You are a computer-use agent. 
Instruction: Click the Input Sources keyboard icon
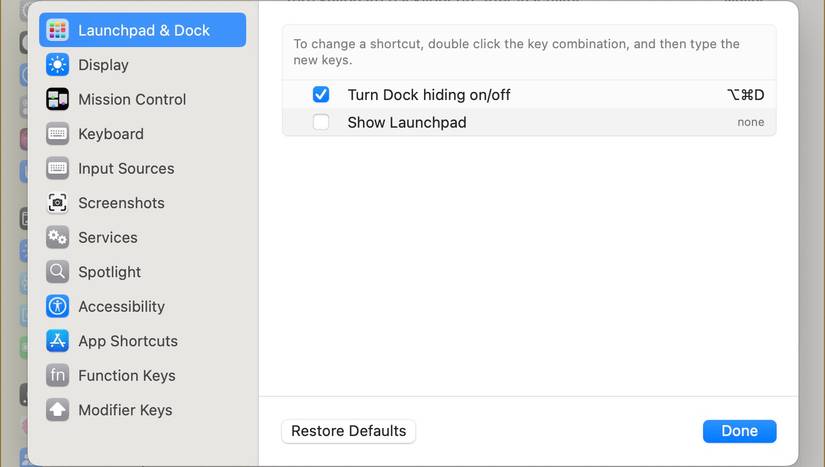(x=58, y=168)
